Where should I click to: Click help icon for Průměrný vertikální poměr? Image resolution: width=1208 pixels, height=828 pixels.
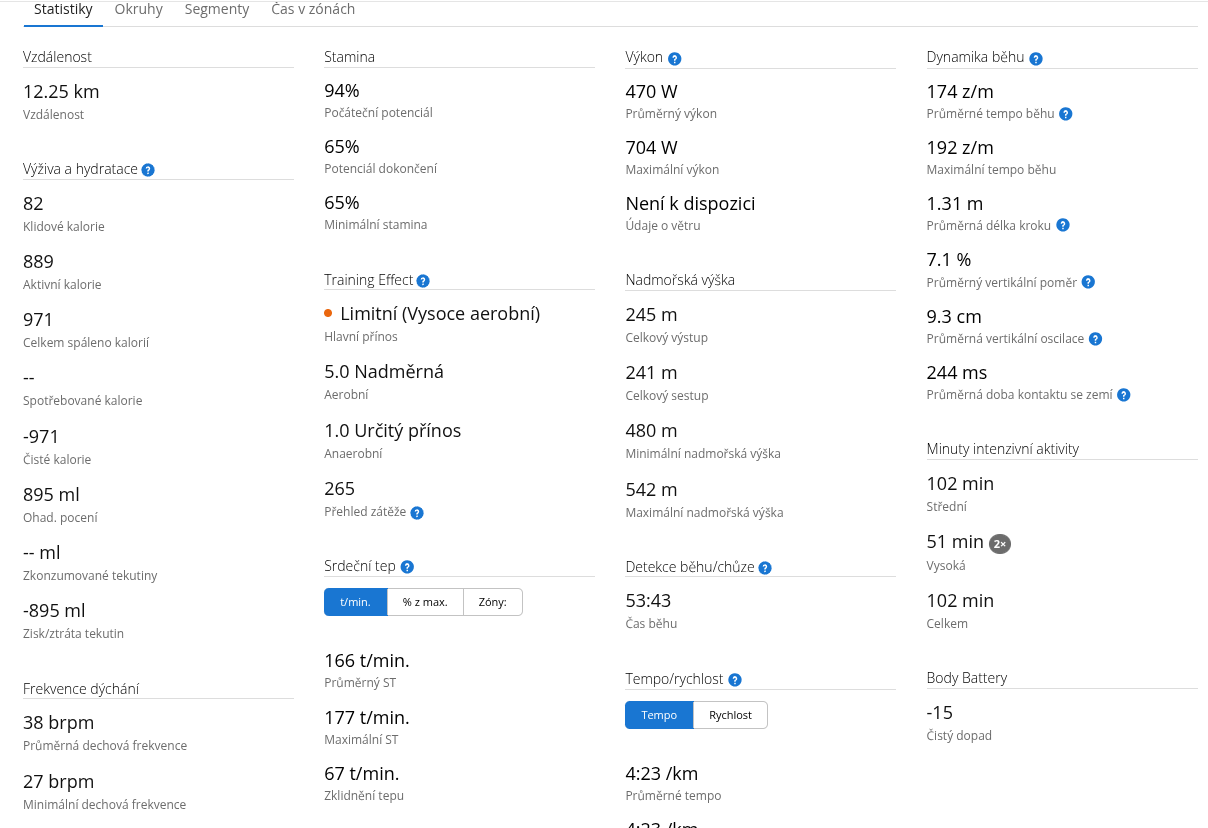click(1088, 283)
